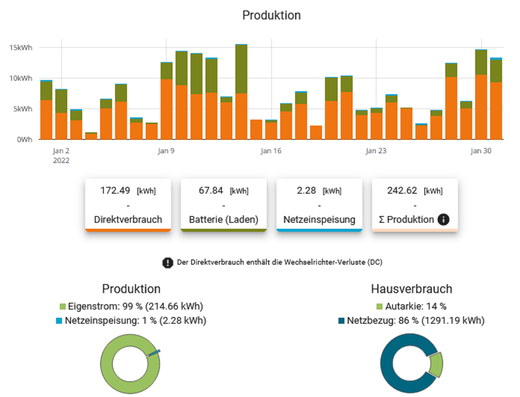The height and width of the screenshot is (397, 520).
Task: Open the Σ Produktion 242.62 kWh card
Action: pyautogui.click(x=415, y=205)
